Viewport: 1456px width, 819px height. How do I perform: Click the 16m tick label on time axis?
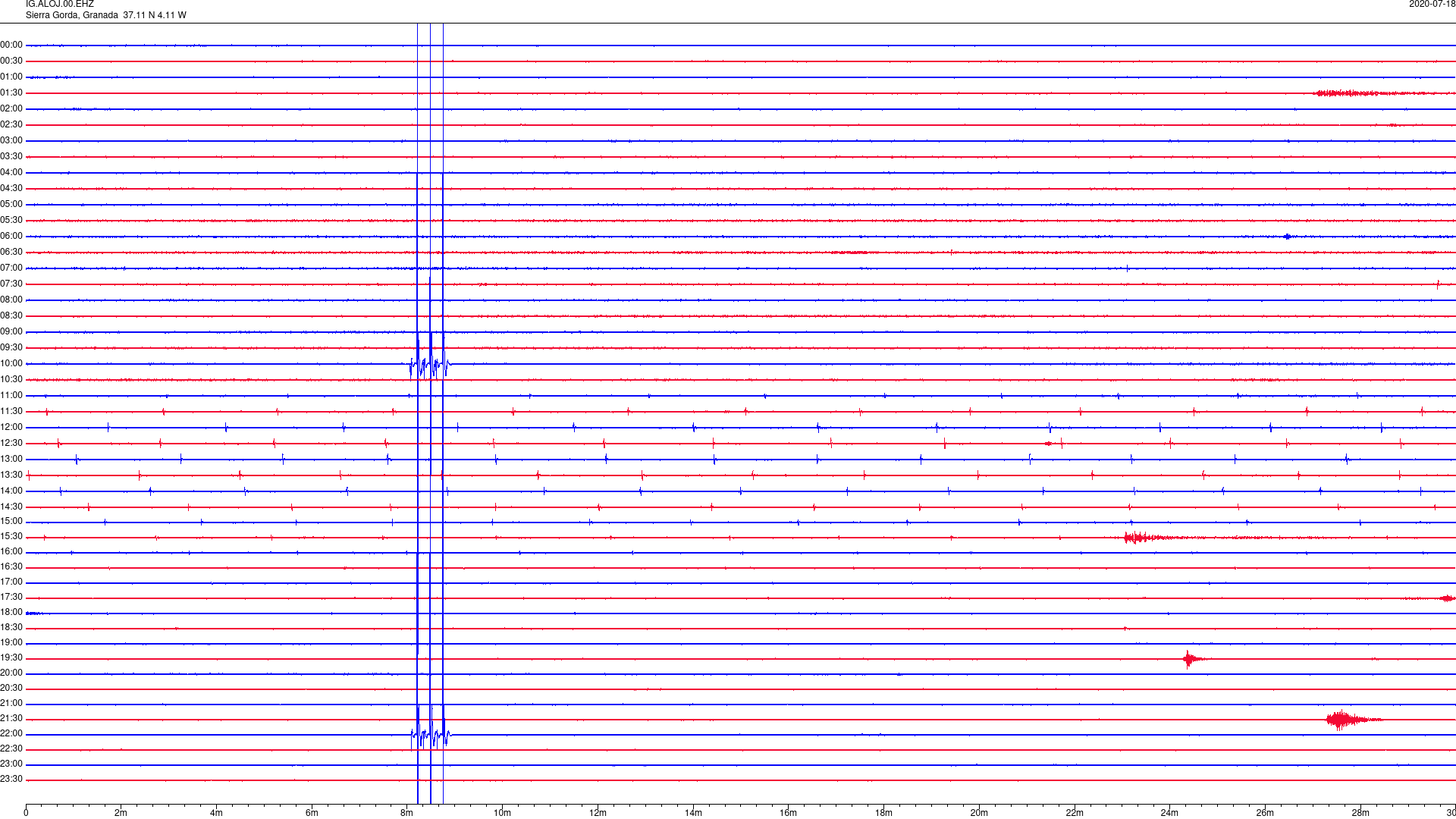coord(789,814)
